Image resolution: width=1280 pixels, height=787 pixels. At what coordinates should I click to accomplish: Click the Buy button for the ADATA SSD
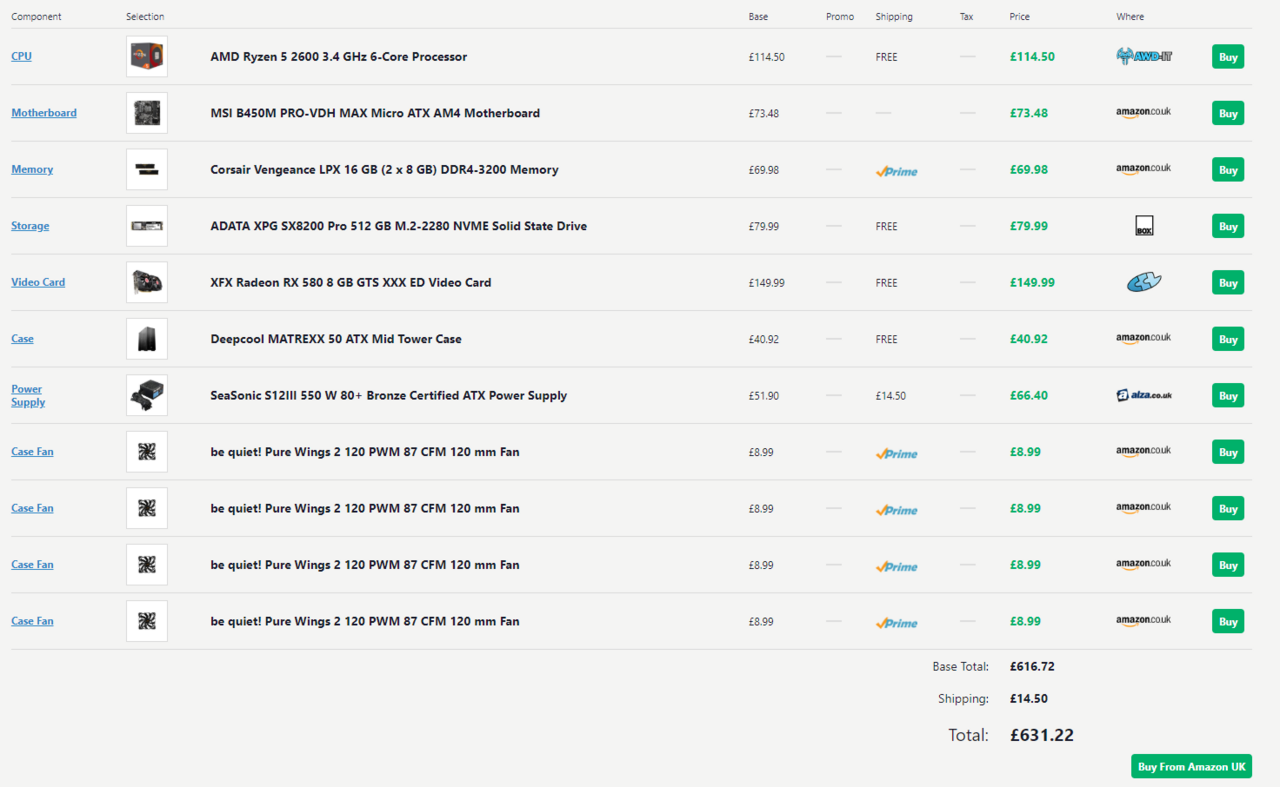pos(1228,226)
